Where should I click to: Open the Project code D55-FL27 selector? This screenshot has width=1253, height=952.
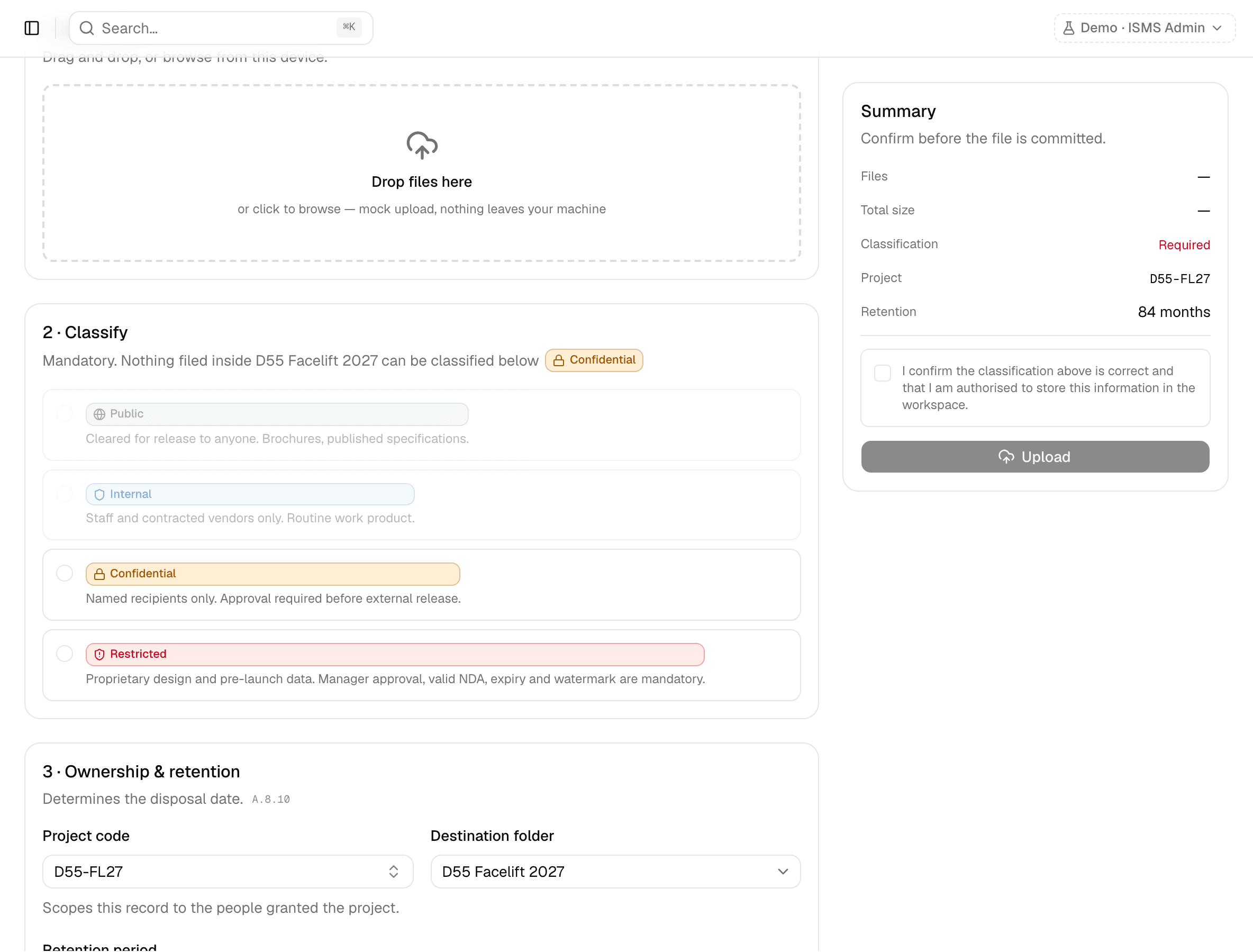pyautogui.click(x=228, y=872)
